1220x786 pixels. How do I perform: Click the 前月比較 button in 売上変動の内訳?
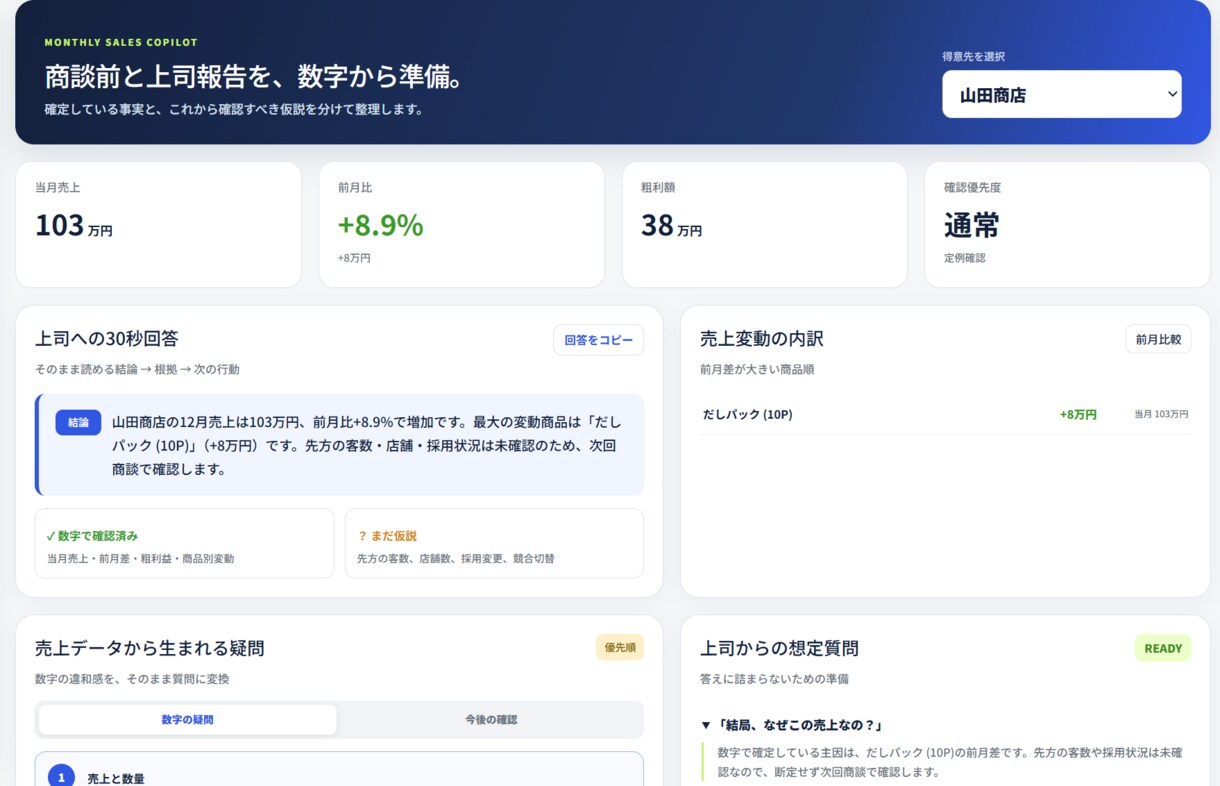(x=1158, y=339)
